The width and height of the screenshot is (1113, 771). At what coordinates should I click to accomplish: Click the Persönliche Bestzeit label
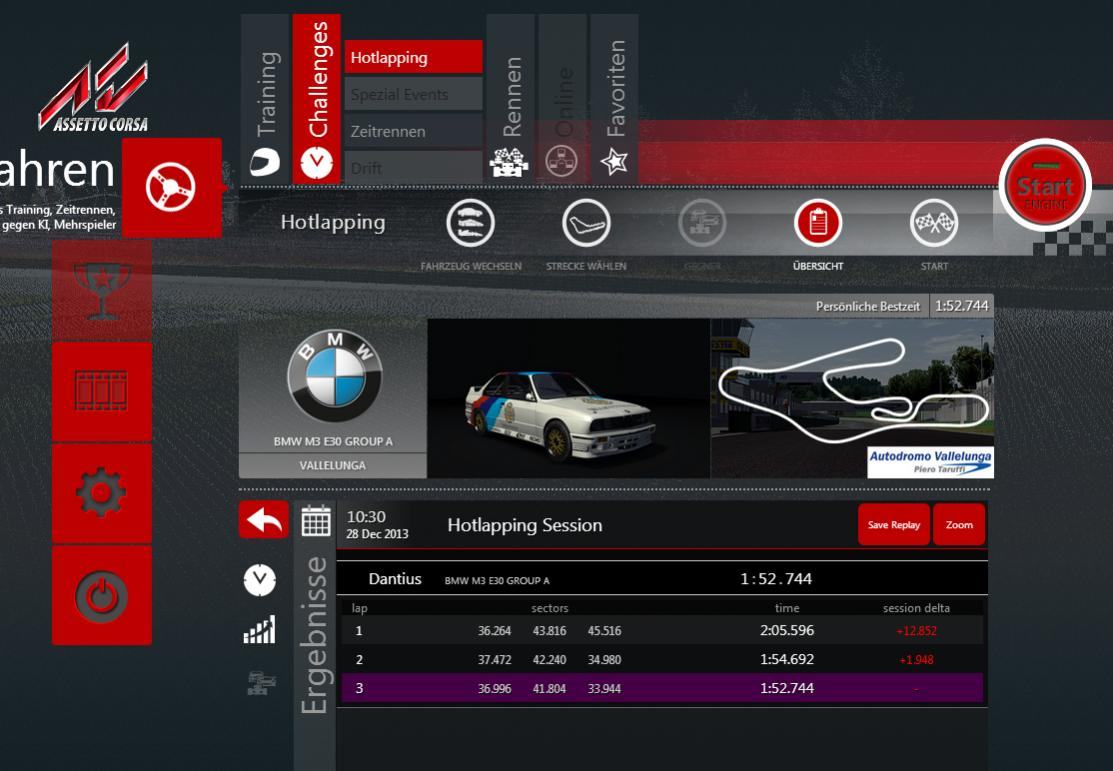867,307
